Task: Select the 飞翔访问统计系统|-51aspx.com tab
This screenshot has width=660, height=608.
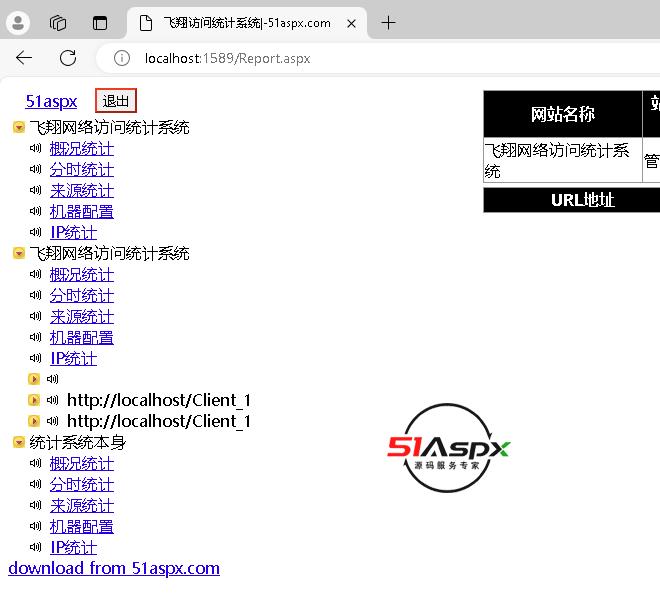Action: (x=247, y=23)
